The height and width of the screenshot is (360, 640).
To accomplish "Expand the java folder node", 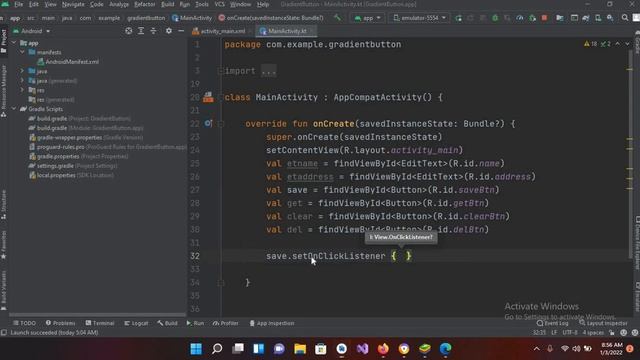I will coord(22,71).
